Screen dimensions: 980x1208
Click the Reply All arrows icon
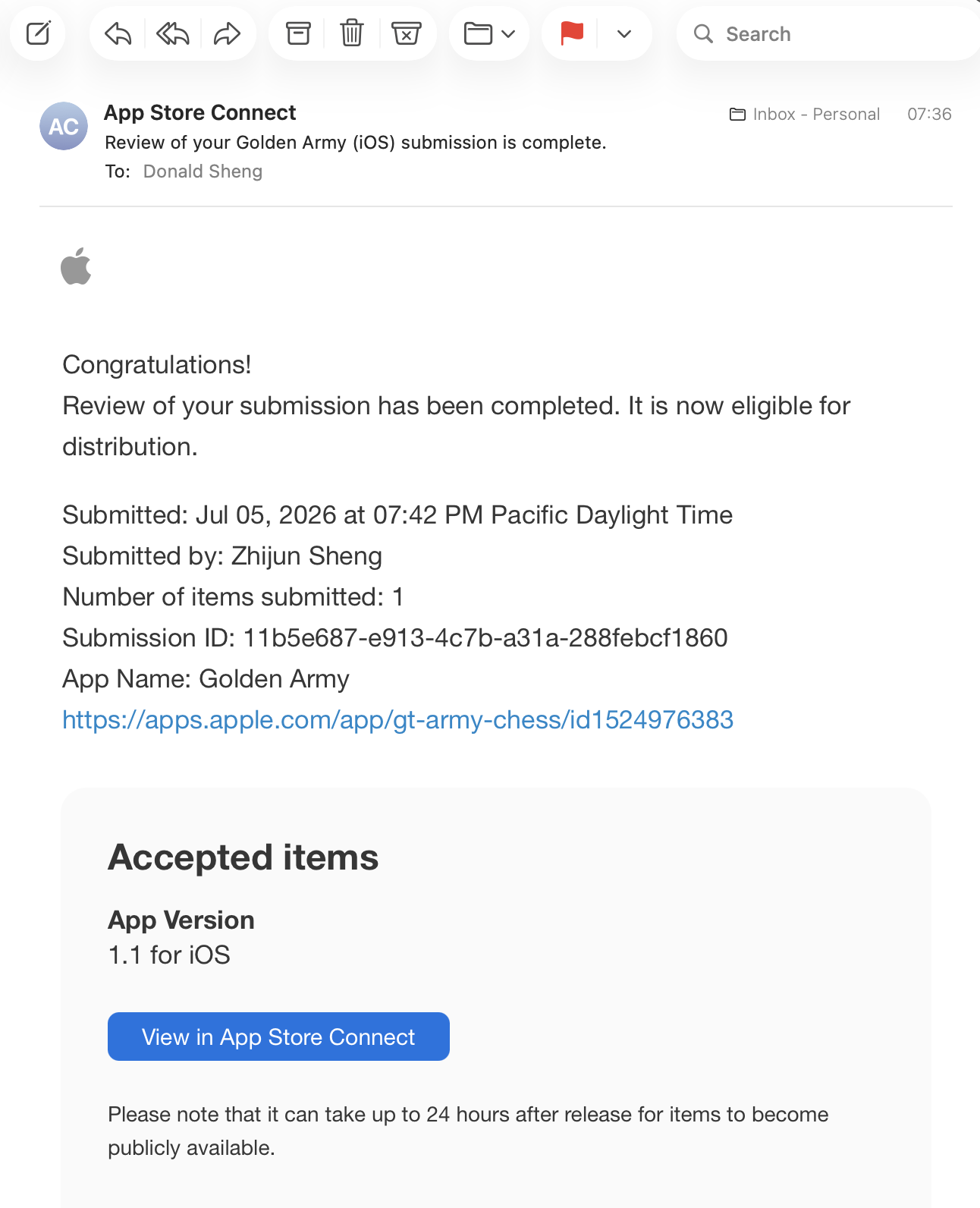coord(172,33)
